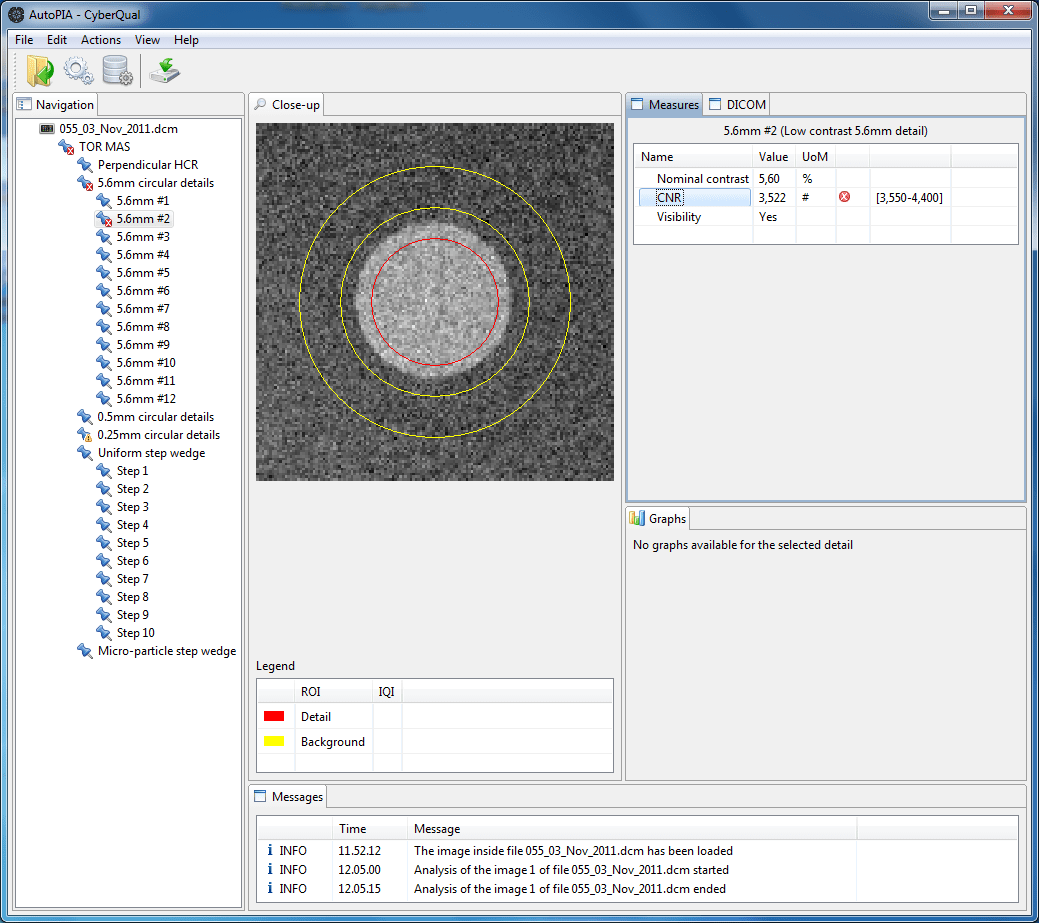Select the Graphs tab
1039x923 pixels.
point(658,519)
